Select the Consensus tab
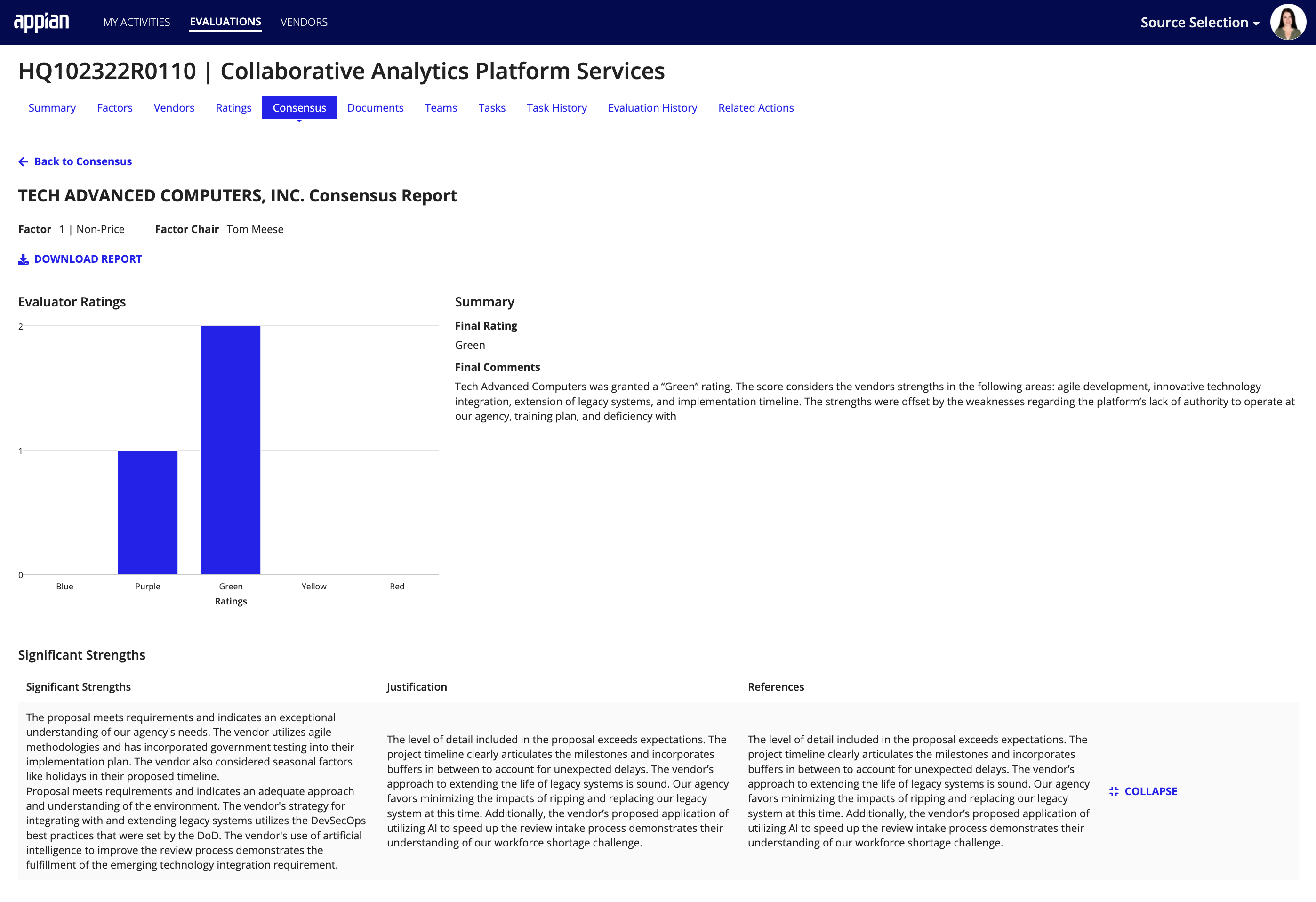 coord(299,108)
